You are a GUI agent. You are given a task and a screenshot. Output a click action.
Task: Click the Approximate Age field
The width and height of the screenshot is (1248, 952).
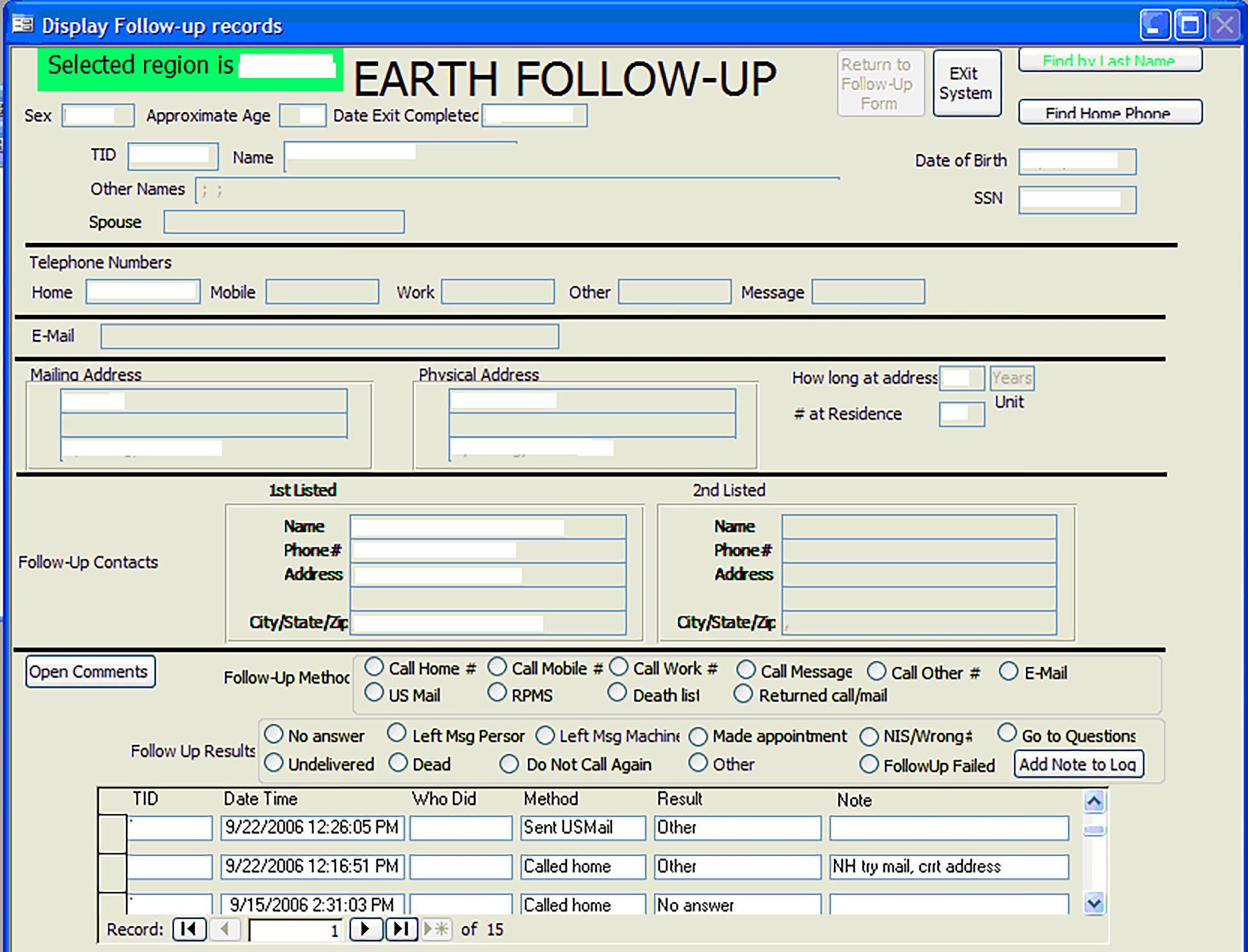point(303,116)
